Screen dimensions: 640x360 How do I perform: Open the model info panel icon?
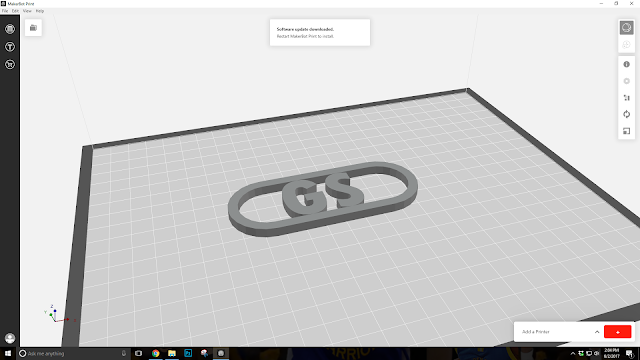click(x=627, y=64)
